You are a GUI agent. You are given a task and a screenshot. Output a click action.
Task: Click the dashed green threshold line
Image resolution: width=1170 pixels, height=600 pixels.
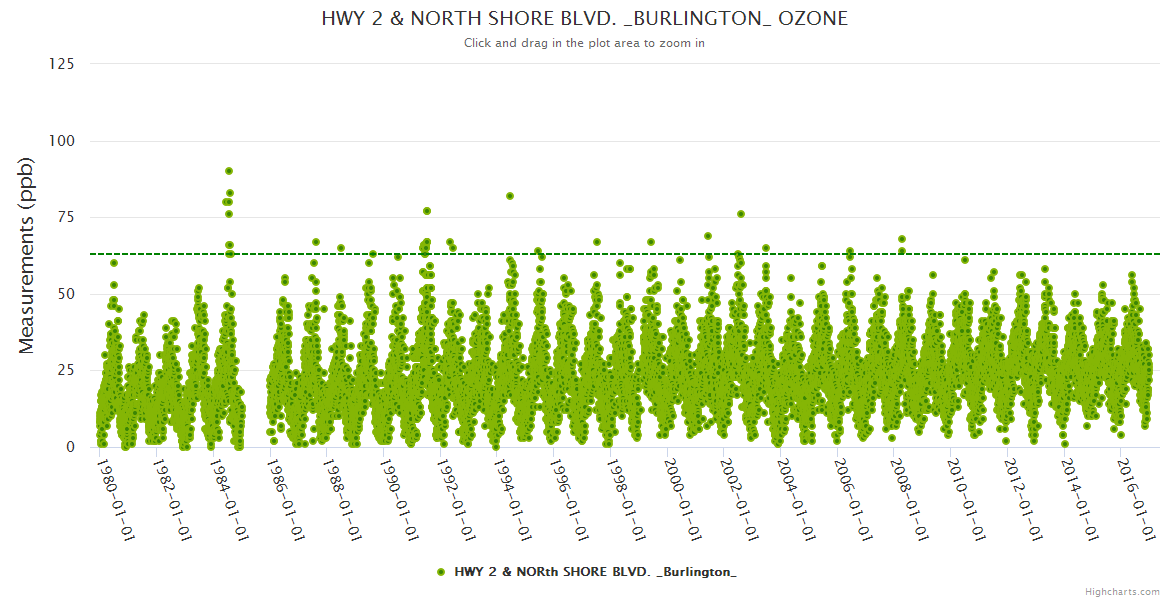pos(620,254)
